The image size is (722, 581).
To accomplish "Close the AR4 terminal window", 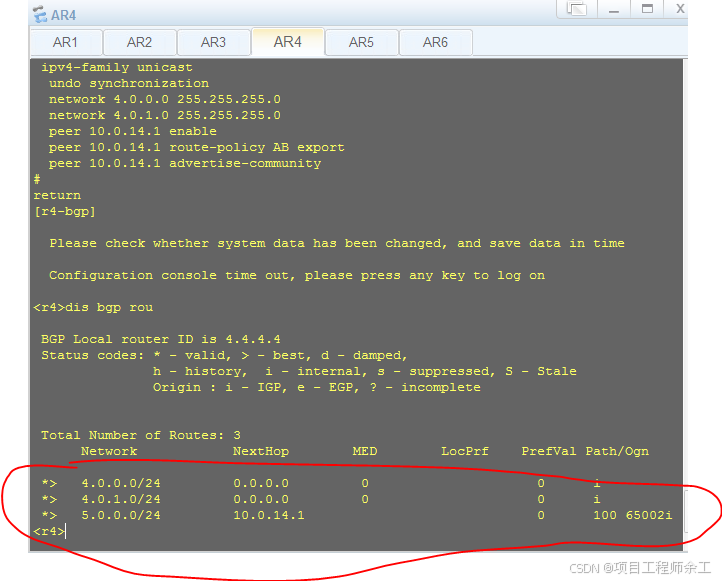I will 680,9.
